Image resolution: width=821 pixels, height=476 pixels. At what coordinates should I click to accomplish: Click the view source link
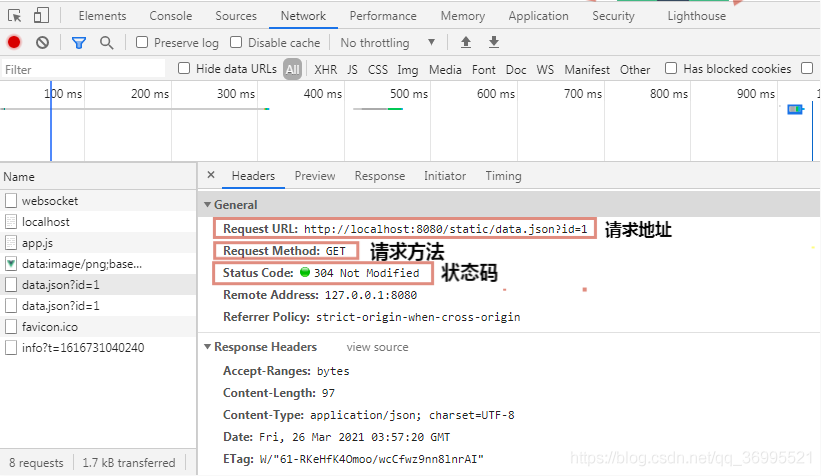(x=377, y=347)
